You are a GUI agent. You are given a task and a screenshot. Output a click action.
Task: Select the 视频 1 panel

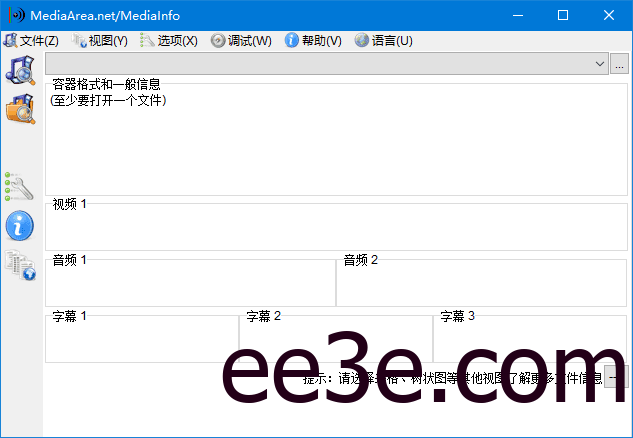tap(336, 226)
